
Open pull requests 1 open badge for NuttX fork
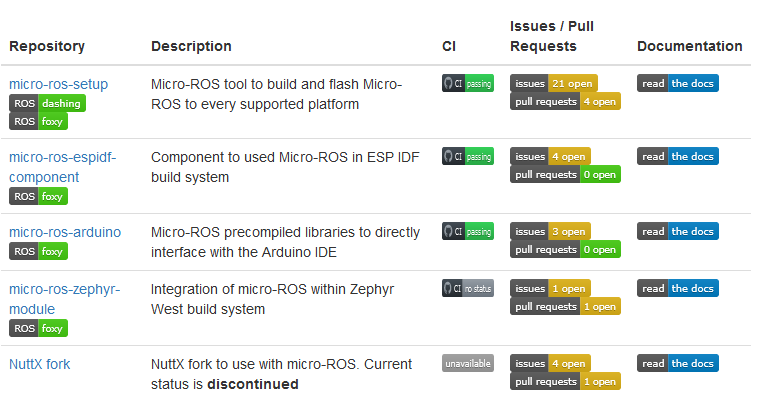pos(565,381)
